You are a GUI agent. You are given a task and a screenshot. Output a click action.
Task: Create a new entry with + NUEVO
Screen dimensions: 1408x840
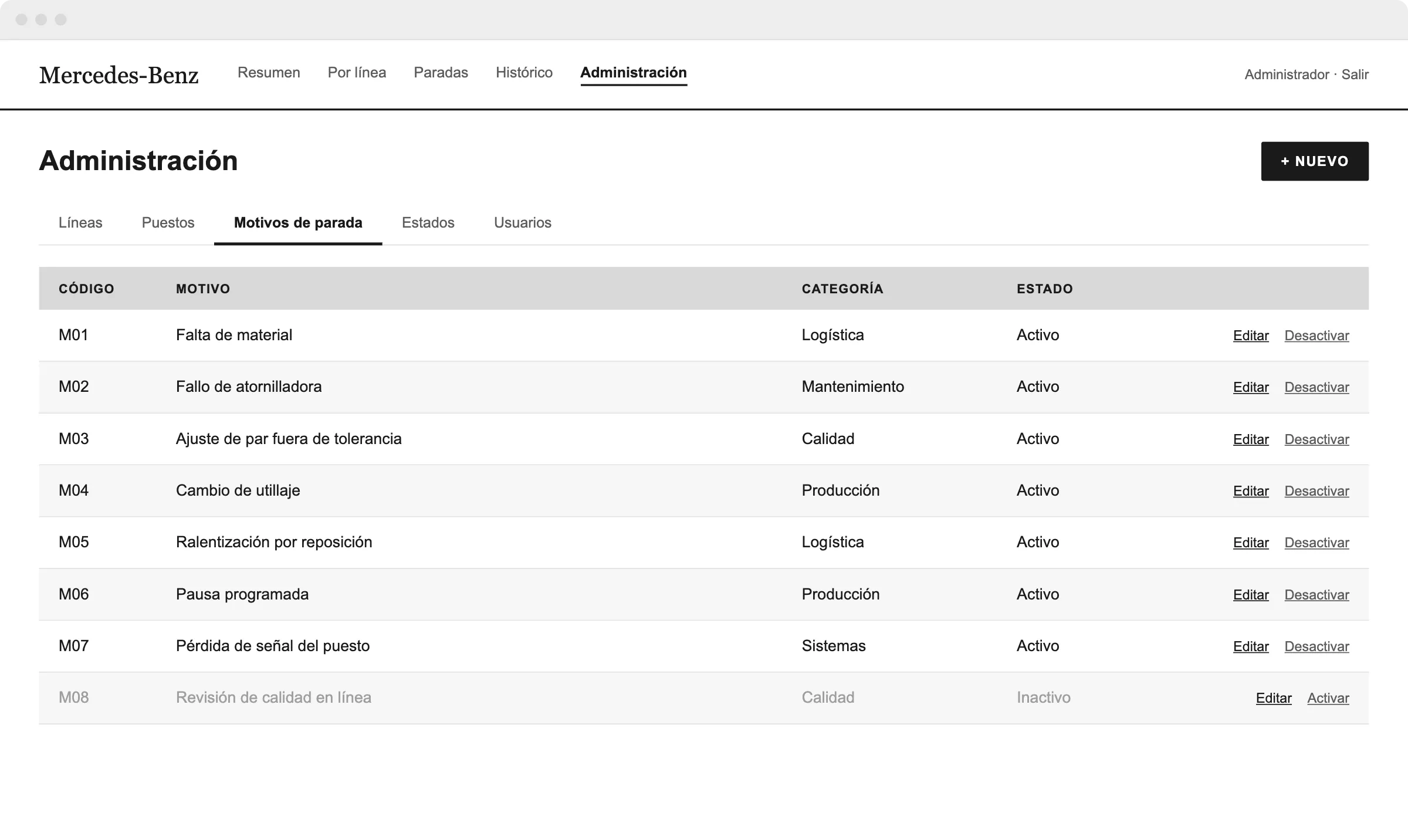pos(1315,161)
